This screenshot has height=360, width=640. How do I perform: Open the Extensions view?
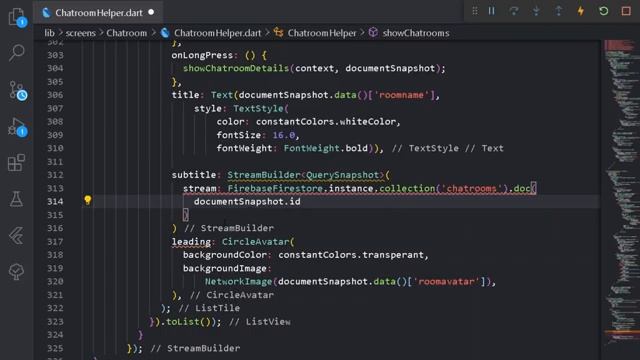pyautogui.click(x=17, y=162)
